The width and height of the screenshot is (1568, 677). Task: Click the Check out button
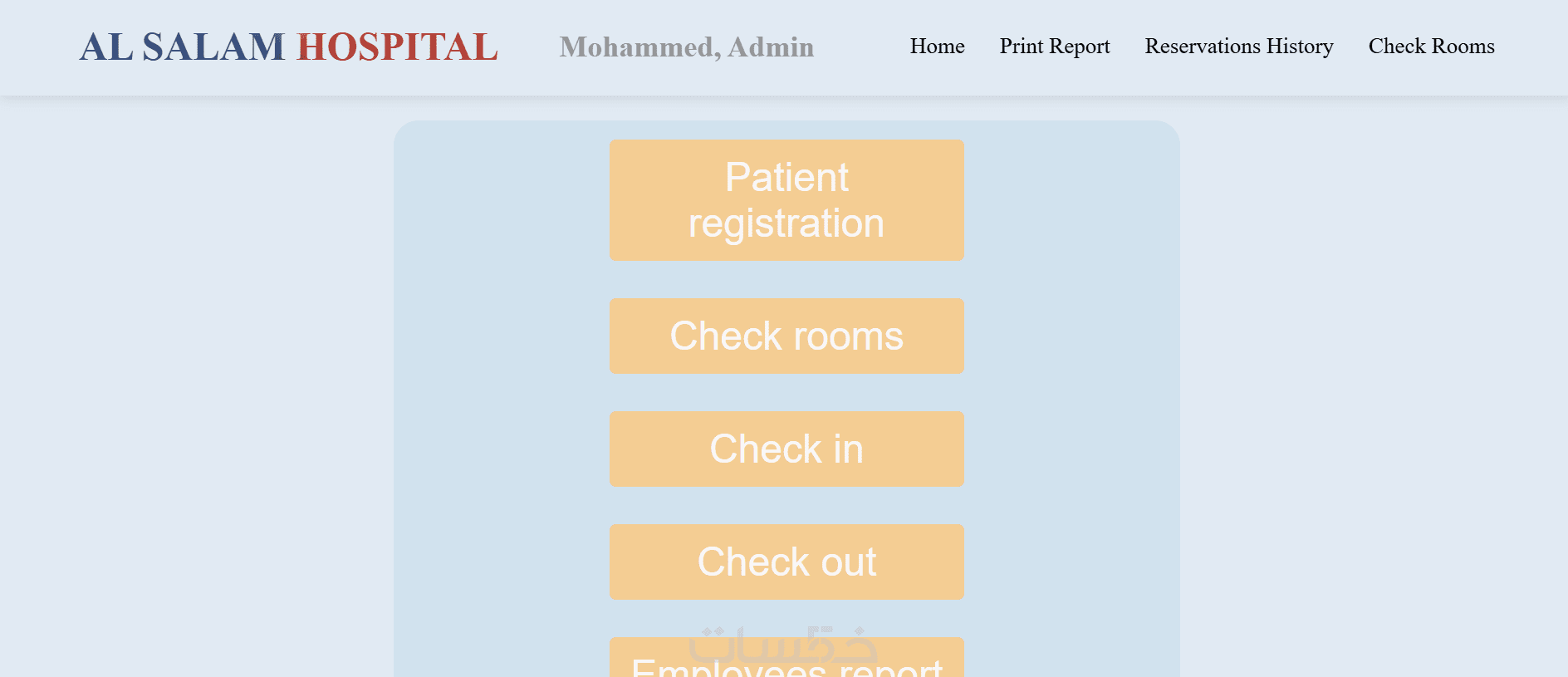(x=786, y=562)
